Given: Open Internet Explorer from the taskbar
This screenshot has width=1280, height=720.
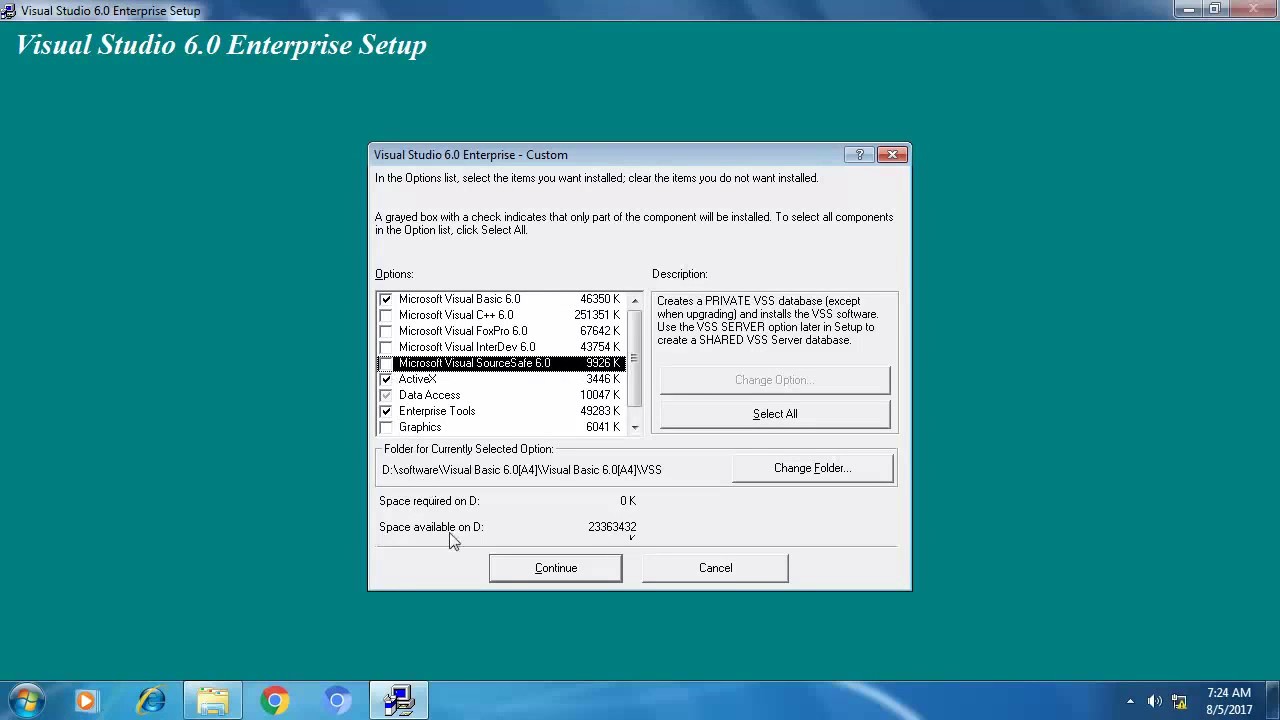Looking at the screenshot, I should [x=151, y=701].
